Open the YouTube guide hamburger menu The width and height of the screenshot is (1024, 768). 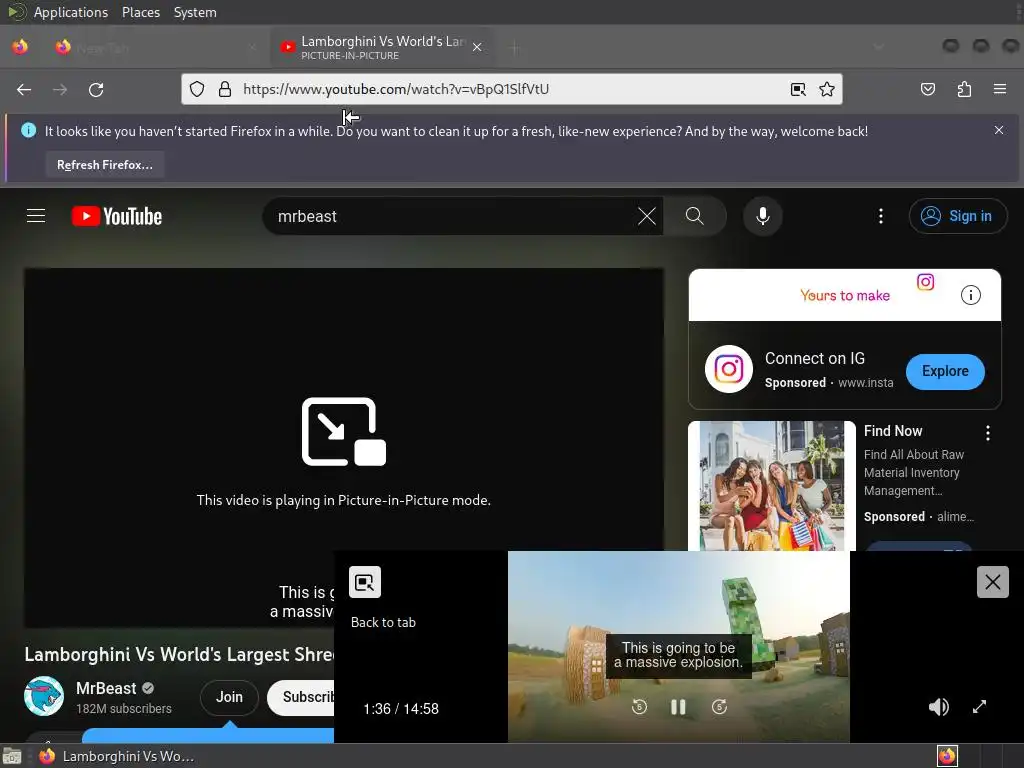point(36,216)
